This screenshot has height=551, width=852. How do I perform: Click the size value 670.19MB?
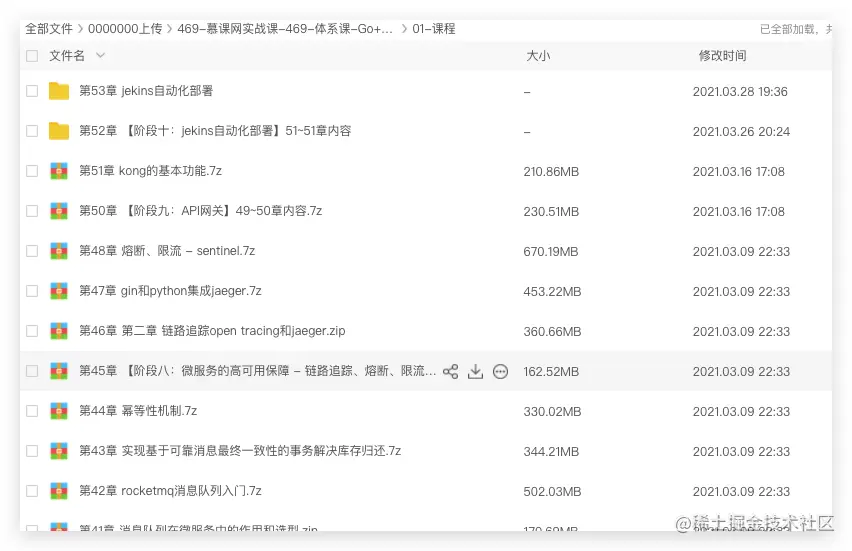(550, 252)
